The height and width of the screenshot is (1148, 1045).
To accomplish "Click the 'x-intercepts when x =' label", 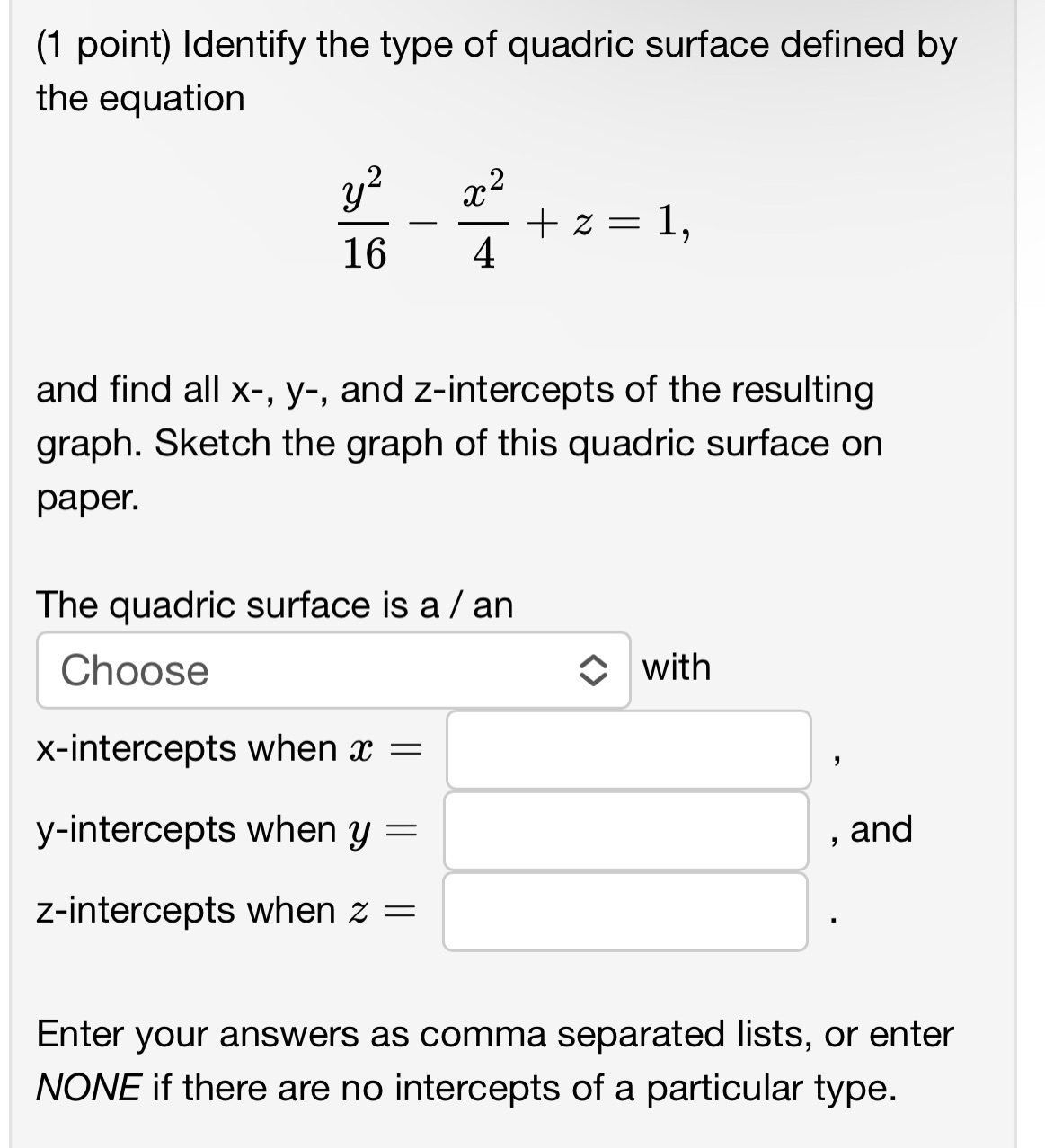I will tap(226, 746).
